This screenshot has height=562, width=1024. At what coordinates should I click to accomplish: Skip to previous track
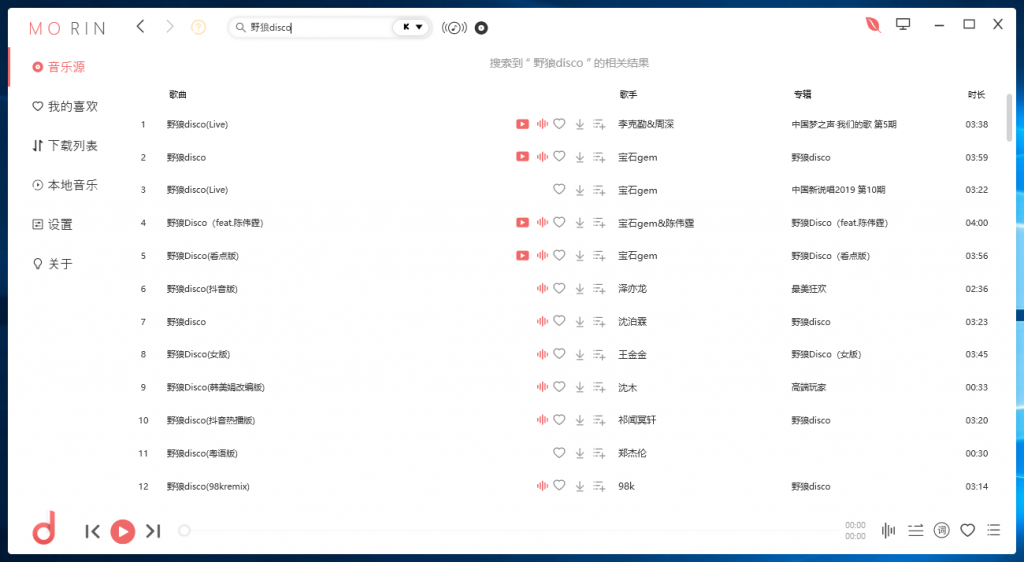(92, 531)
